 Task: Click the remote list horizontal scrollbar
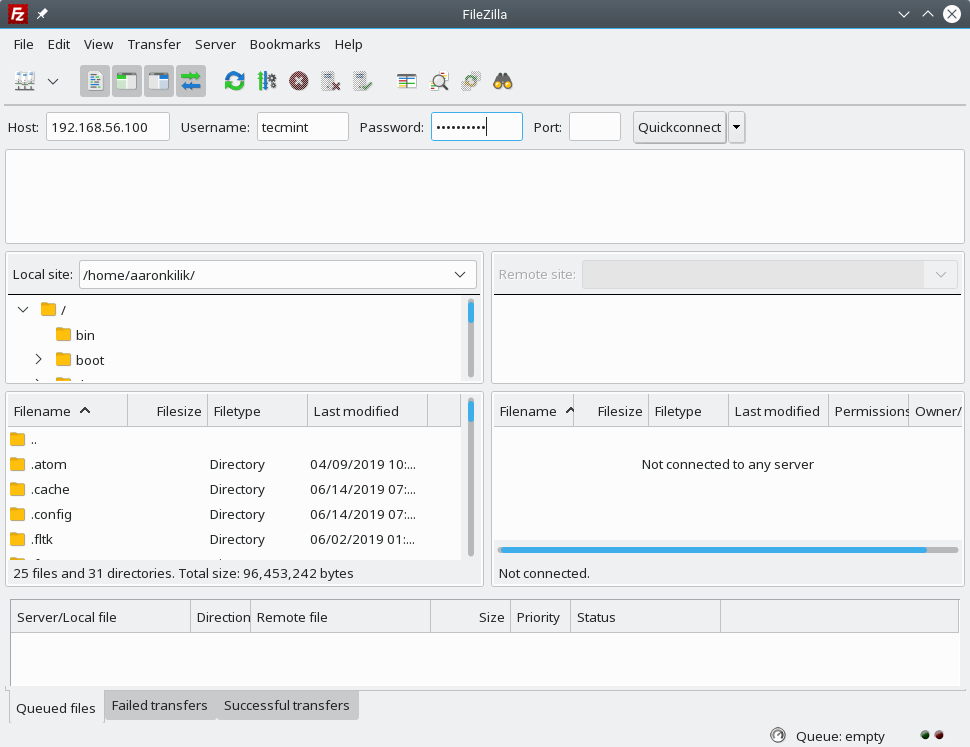tap(712, 550)
